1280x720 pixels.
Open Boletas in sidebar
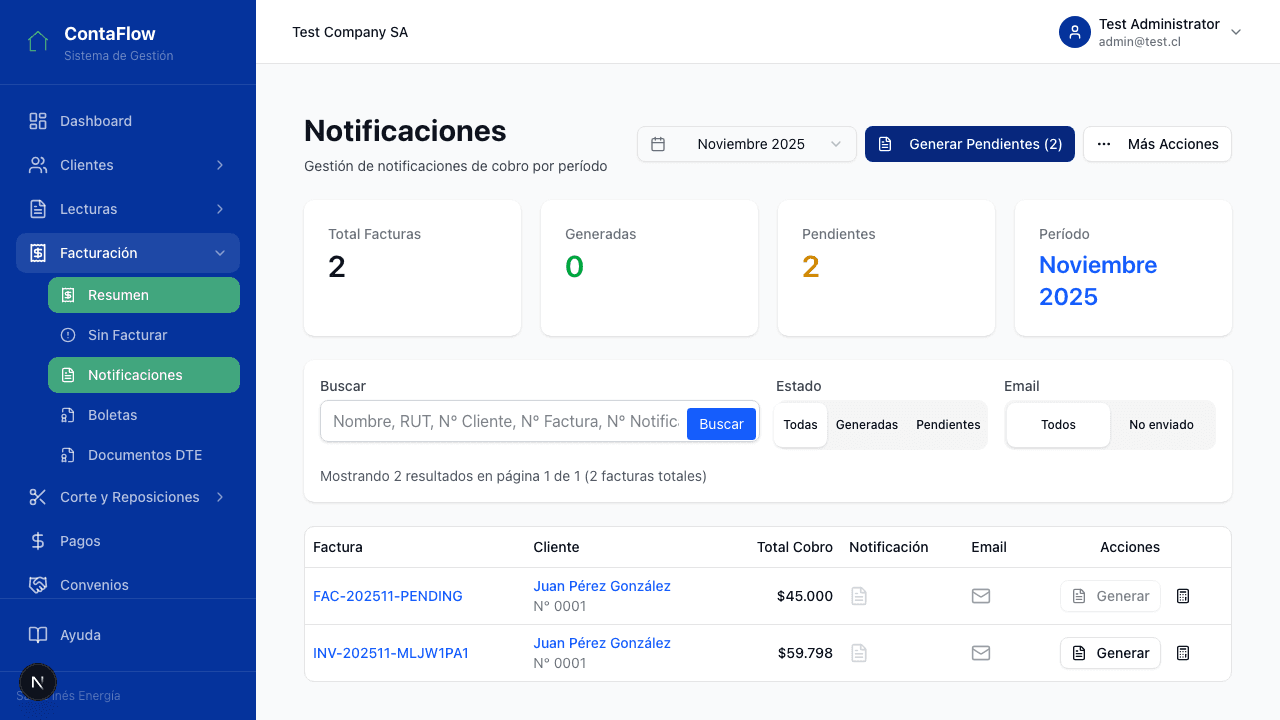click(144, 415)
